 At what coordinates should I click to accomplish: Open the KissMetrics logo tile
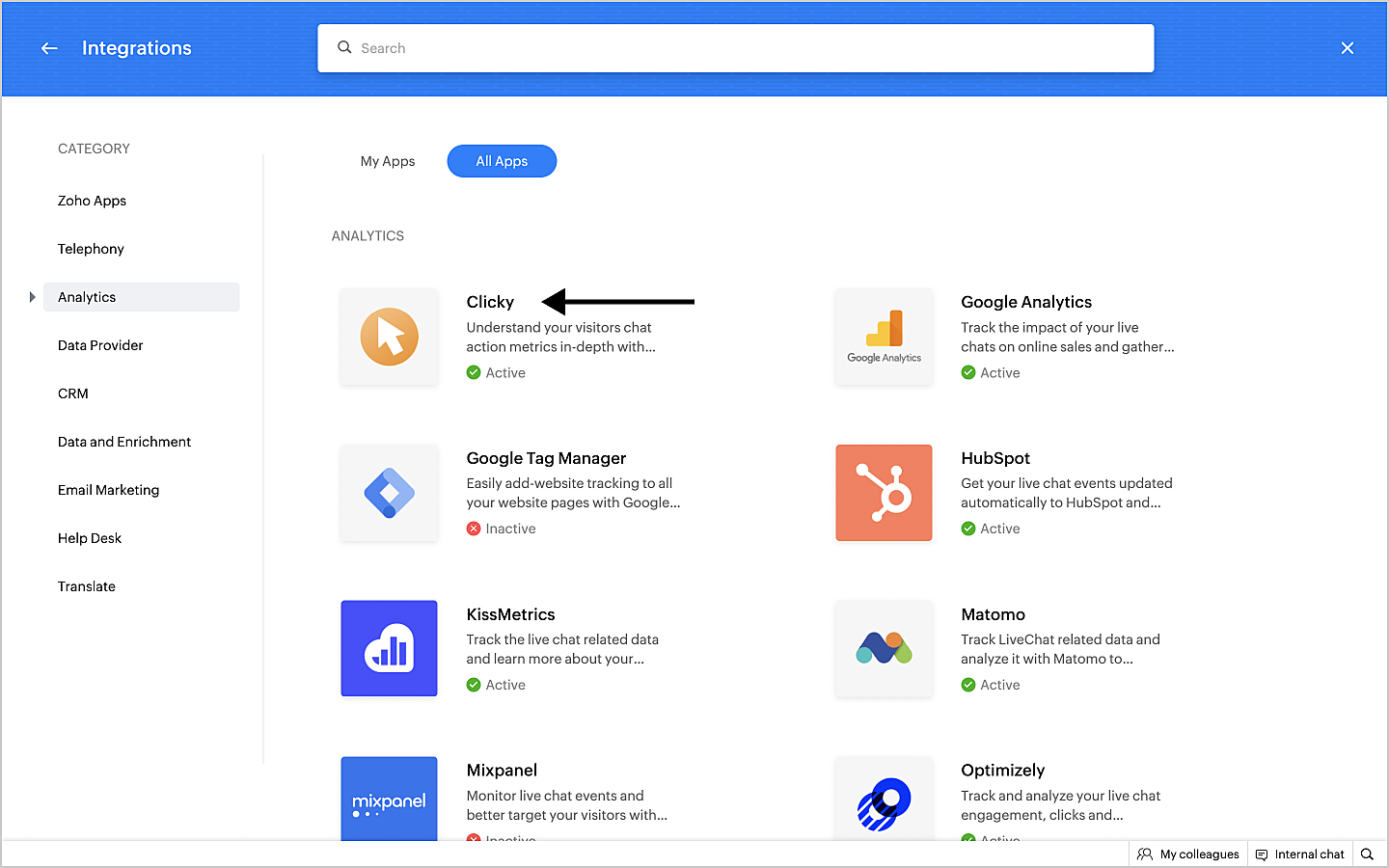point(389,649)
